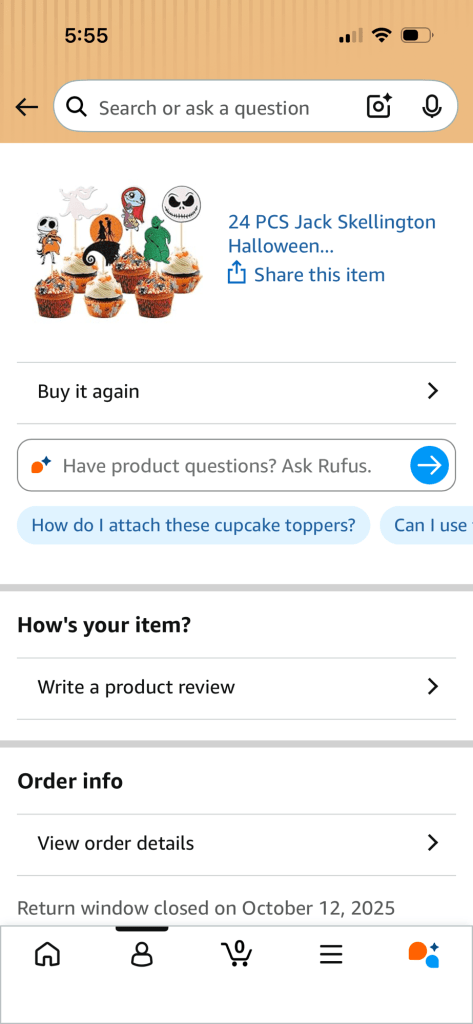This screenshot has height=1024, width=473.
Task: Open the shopping cart tab
Action: point(236,953)
